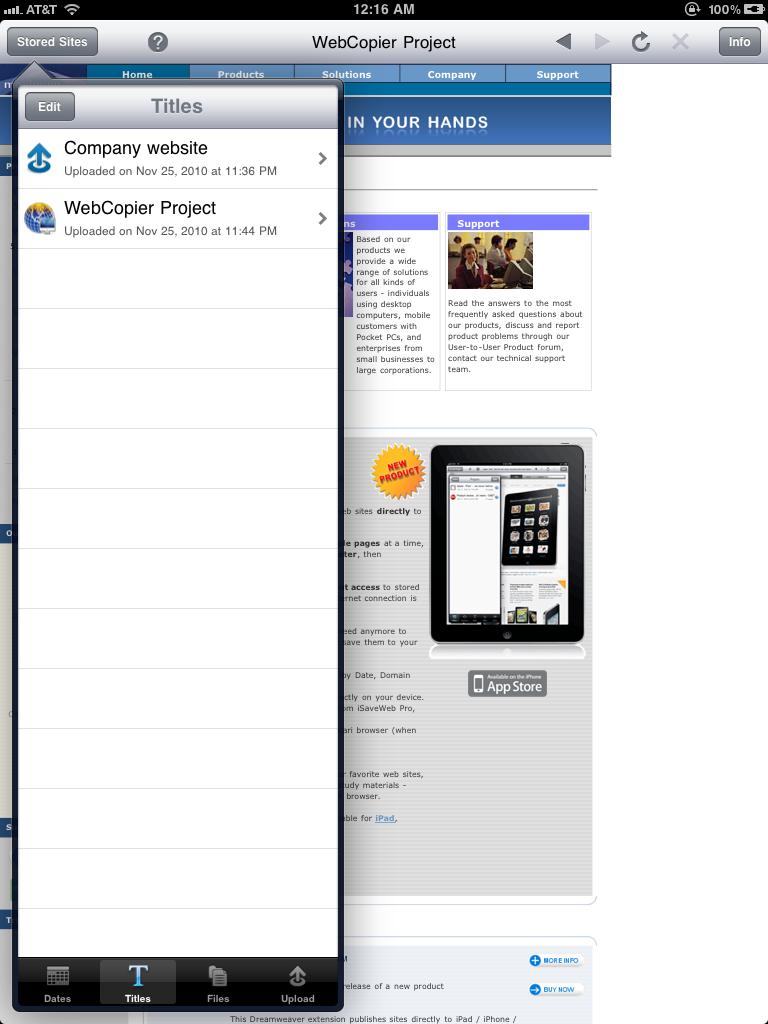Open the Solutions menu on webpage
The width and height of the screenshot is (768, 1024).
point(347,74)
